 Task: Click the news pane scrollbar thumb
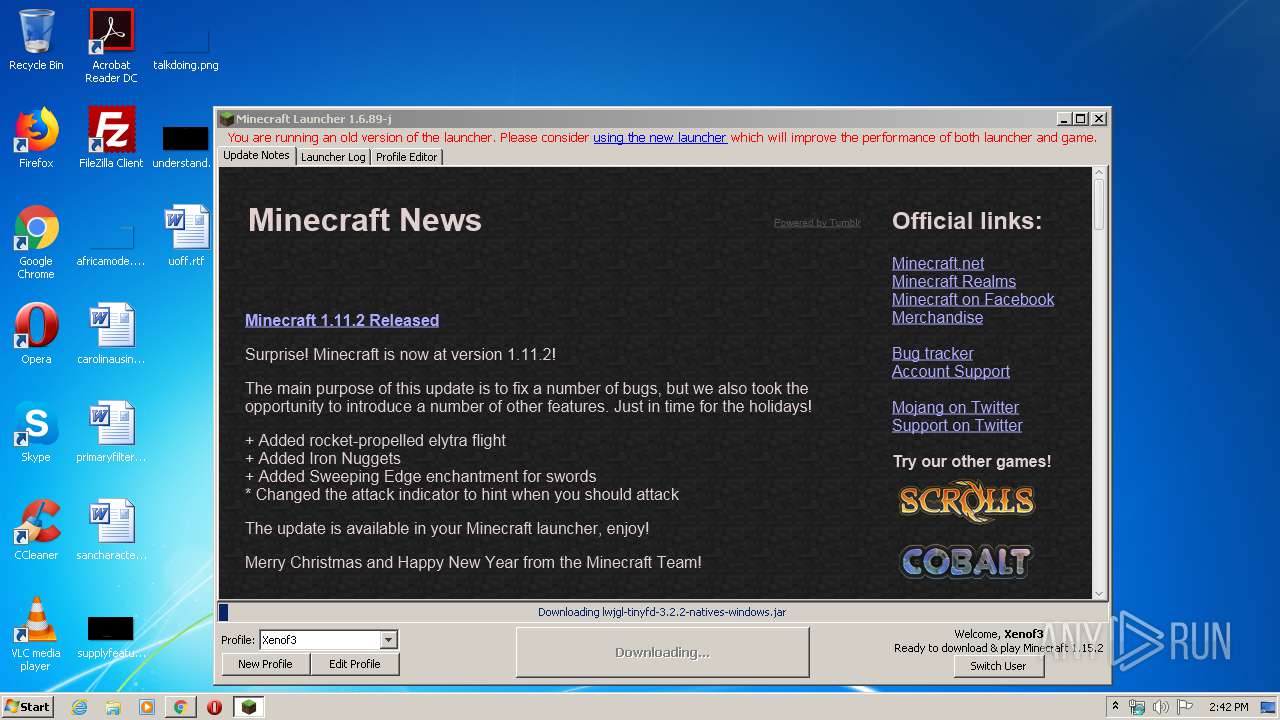pos(1099,205)
